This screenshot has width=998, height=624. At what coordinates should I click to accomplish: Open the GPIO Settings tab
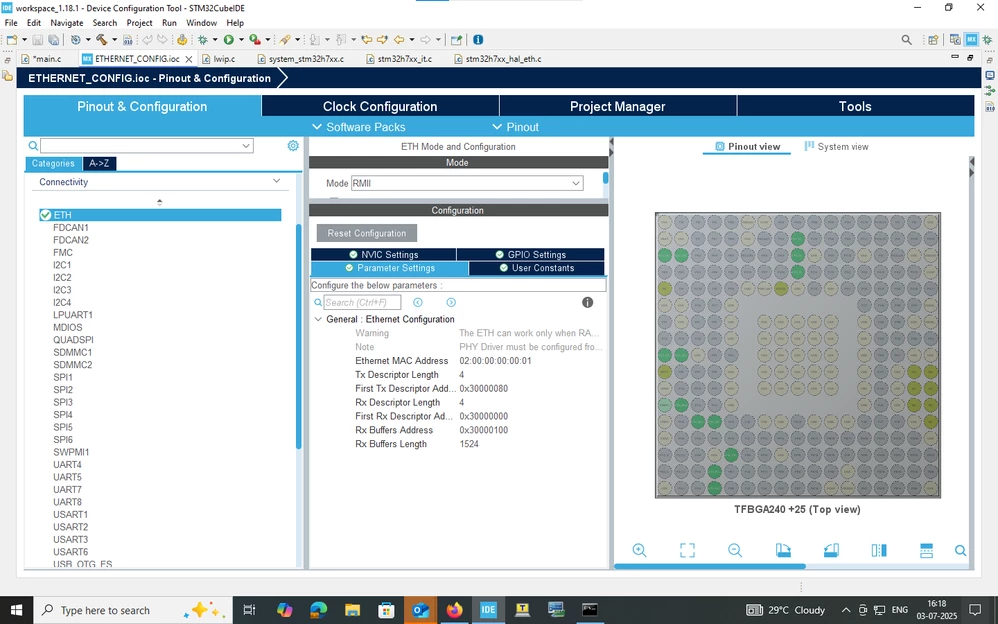coord(530,254)
